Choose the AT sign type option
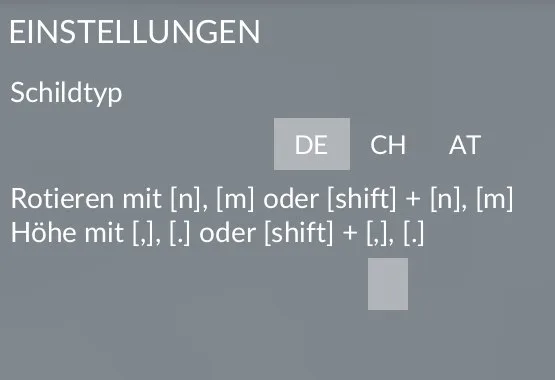555x380 pixels. pos(465,144)
